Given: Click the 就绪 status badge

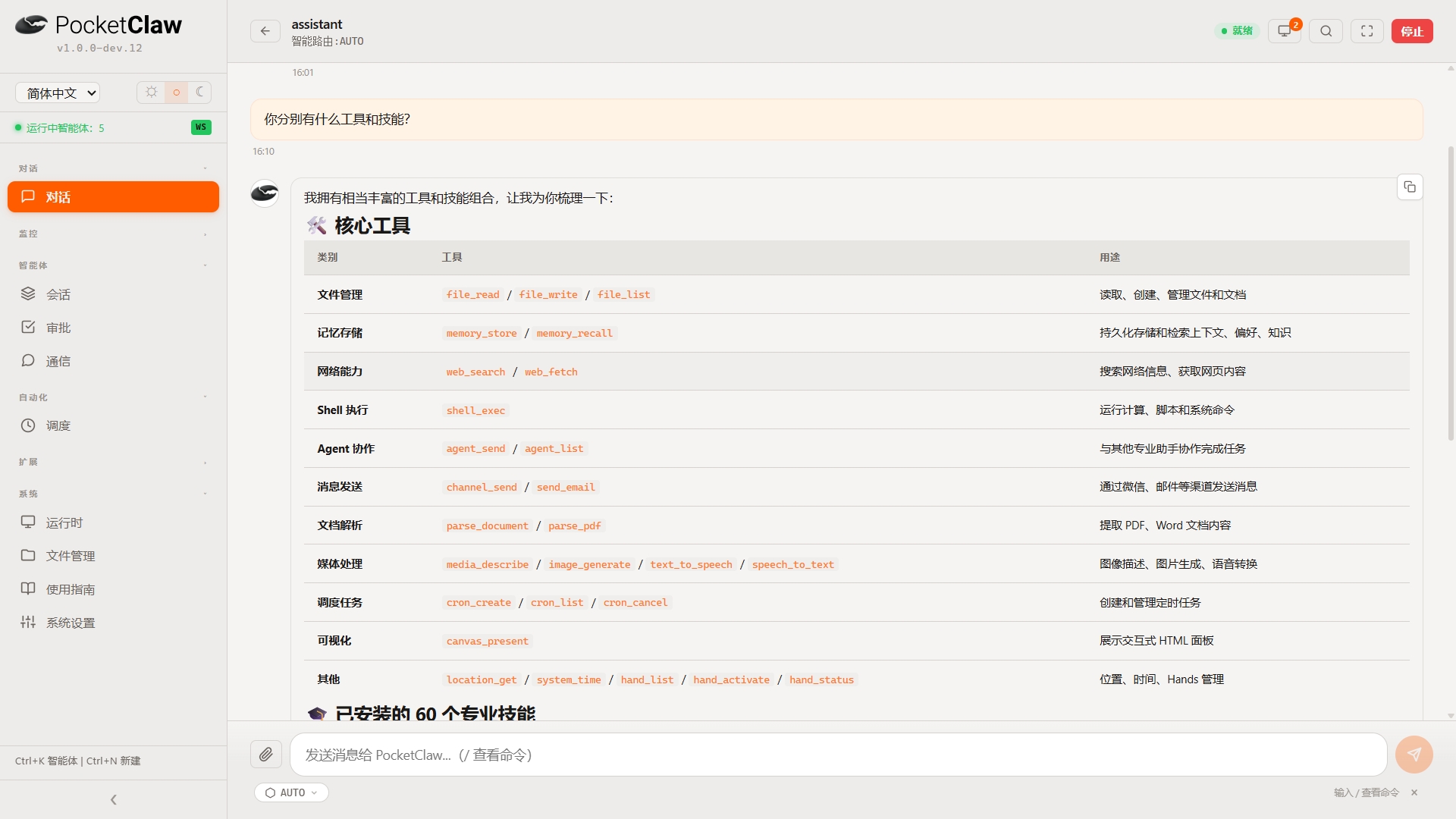Looking at the screenshot, I should [x=1237, y=31].
